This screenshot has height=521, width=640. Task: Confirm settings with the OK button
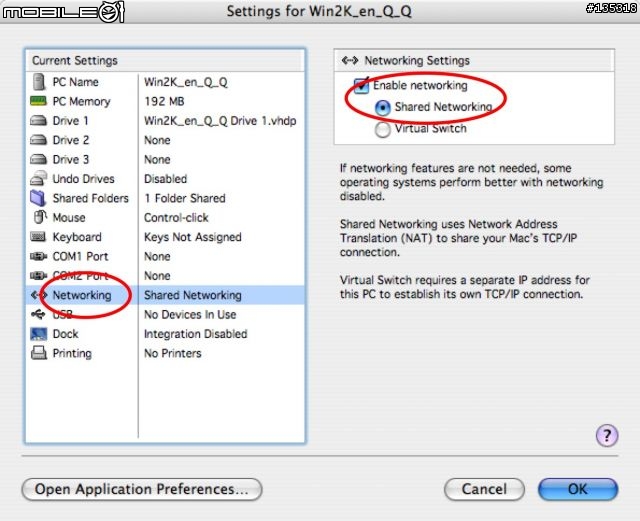coord(578,489)
